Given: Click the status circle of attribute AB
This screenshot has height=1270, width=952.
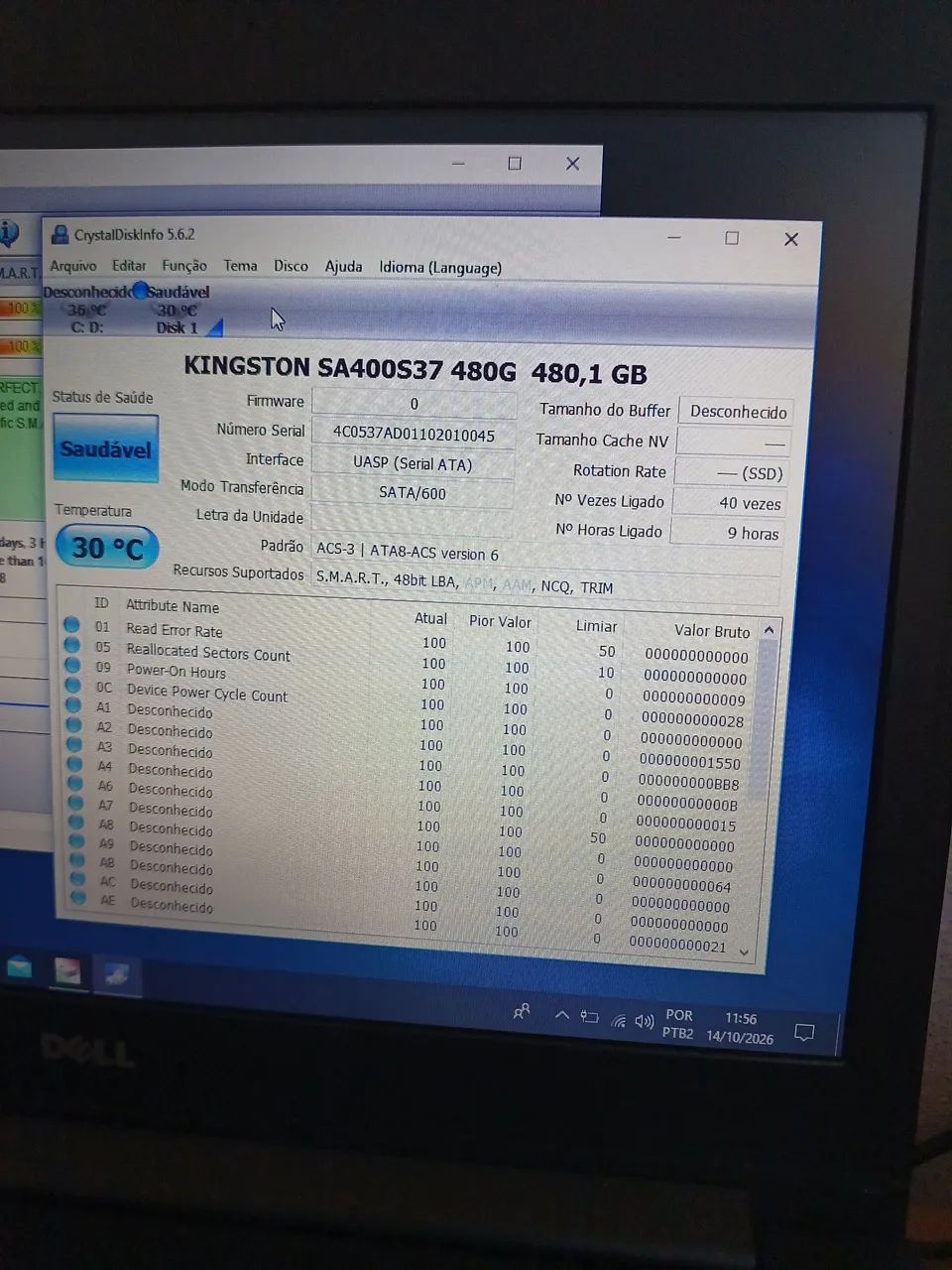Looking at the screenshot, I should click(x=78, y=860).
